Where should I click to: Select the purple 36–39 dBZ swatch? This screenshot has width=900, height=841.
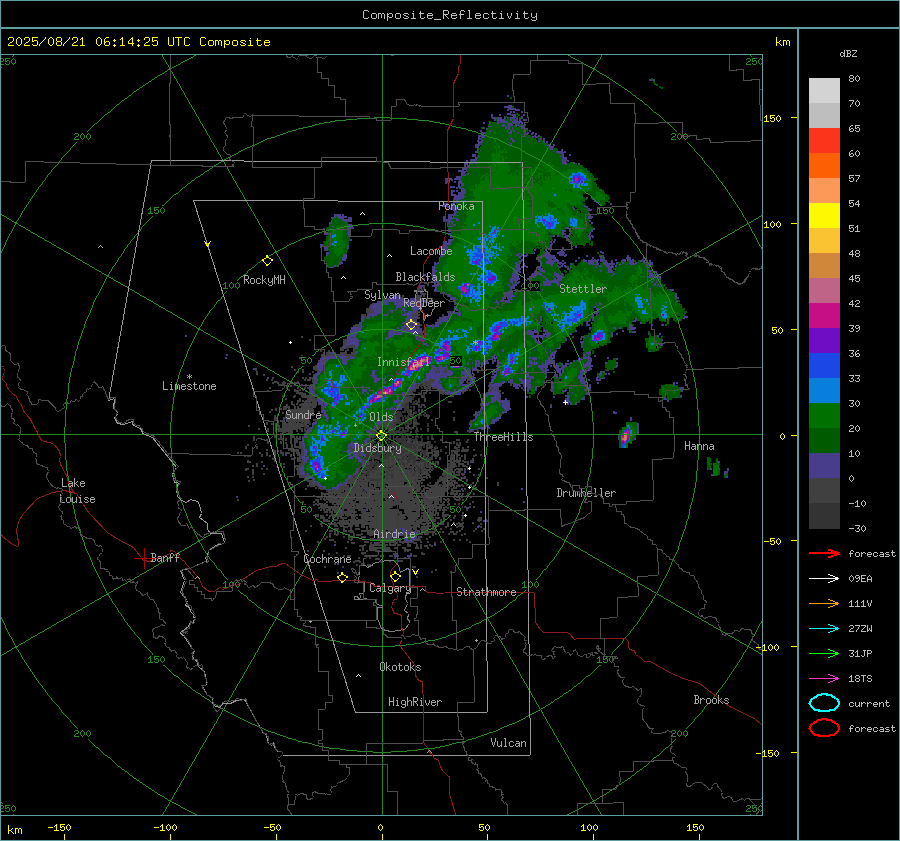tap(824, 340)
